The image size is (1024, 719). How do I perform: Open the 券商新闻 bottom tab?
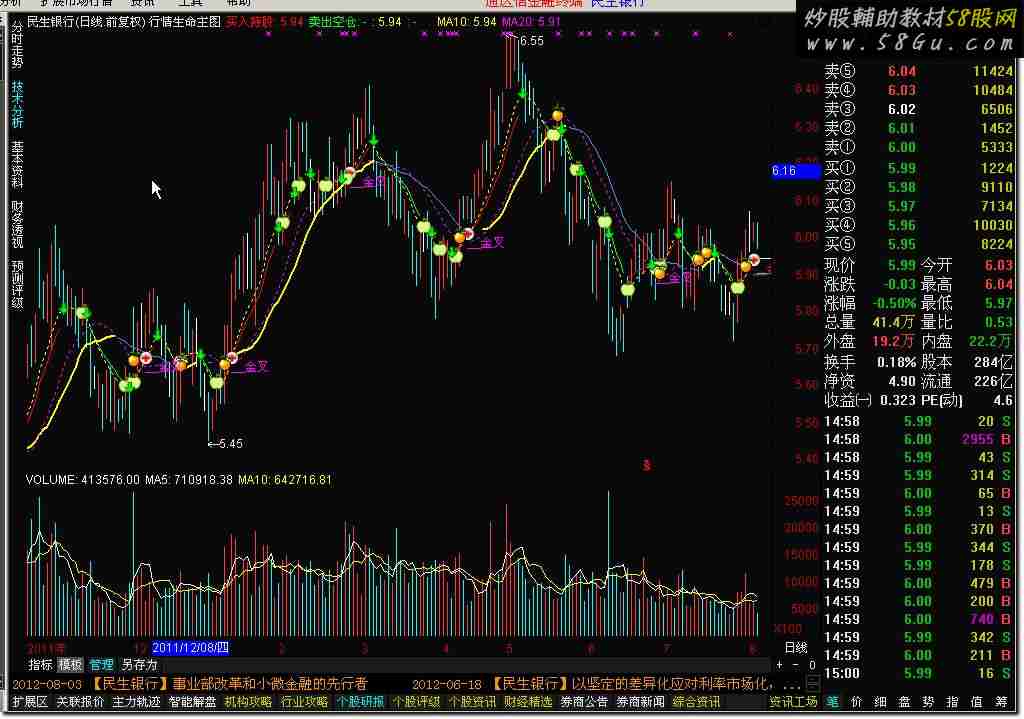641,702
